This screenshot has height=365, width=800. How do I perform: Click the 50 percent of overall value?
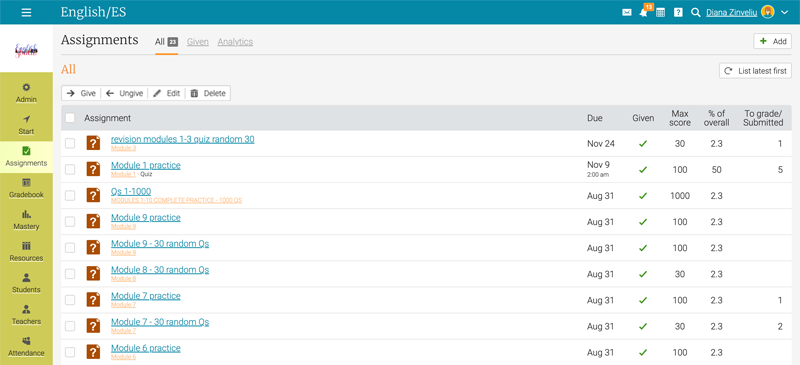[717, 170]
